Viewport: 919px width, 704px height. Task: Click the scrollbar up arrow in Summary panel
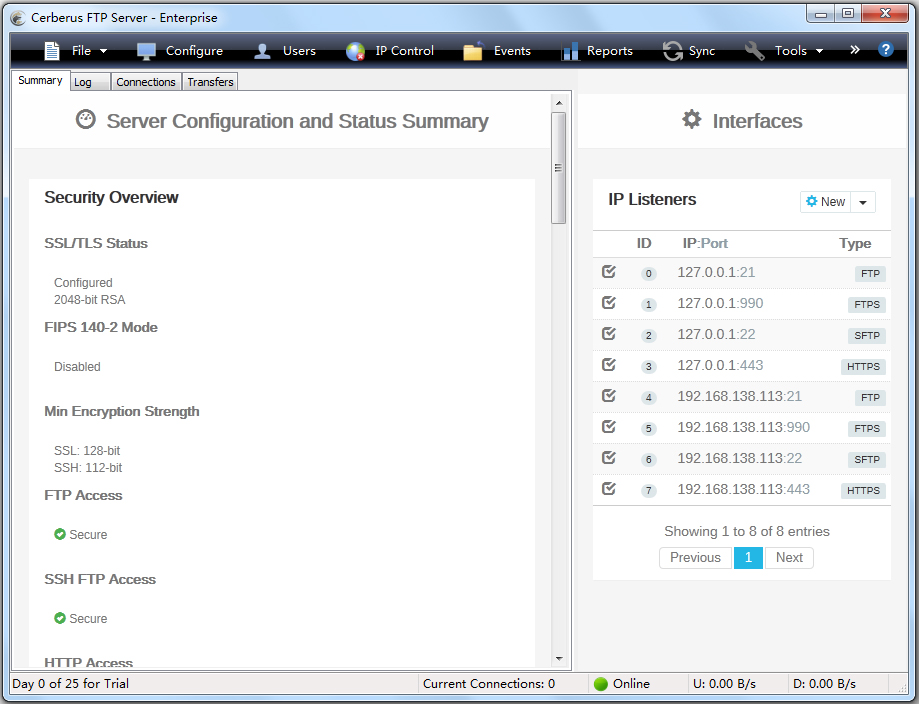pos(559,103)
